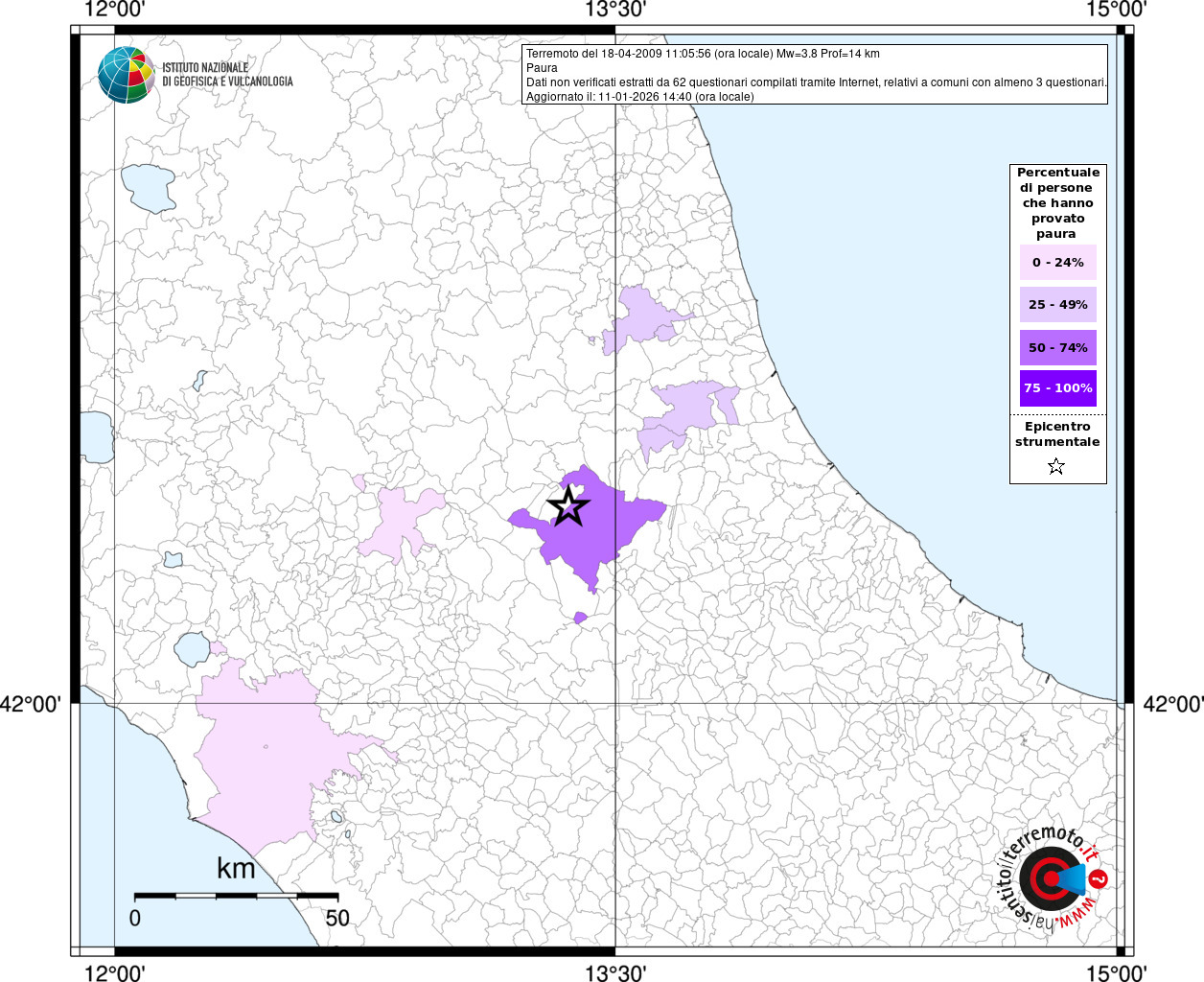Click the top 15°00' longitude label

point(1117,10)
